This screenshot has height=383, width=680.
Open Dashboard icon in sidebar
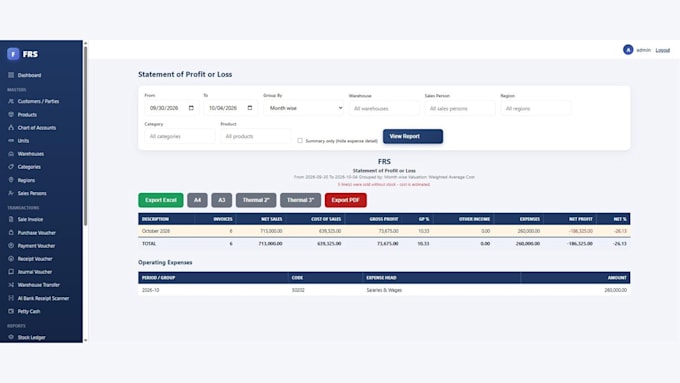click(11, 75)
